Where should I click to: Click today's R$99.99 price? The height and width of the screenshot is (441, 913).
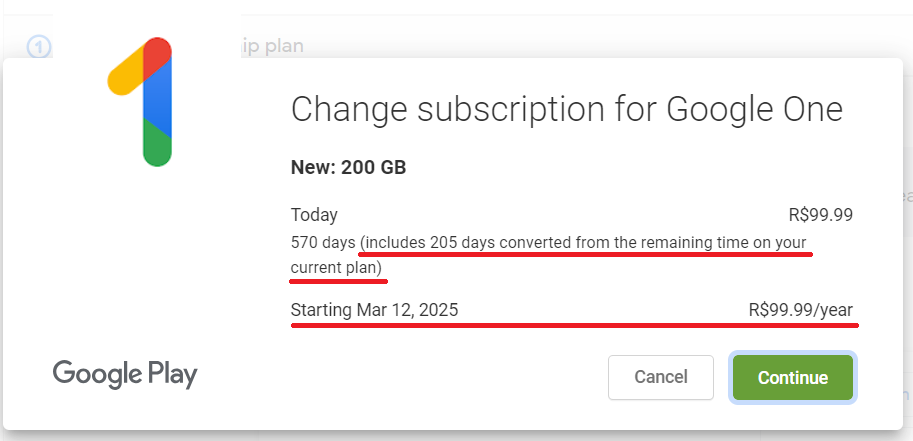click(820, 215)
